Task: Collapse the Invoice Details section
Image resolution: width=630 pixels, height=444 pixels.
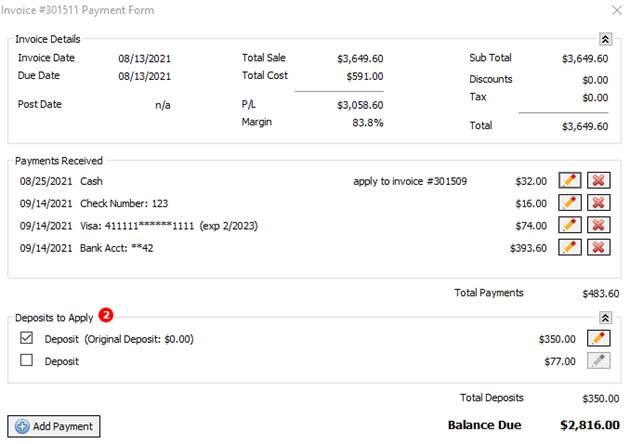Action: (x=605, y=39)
